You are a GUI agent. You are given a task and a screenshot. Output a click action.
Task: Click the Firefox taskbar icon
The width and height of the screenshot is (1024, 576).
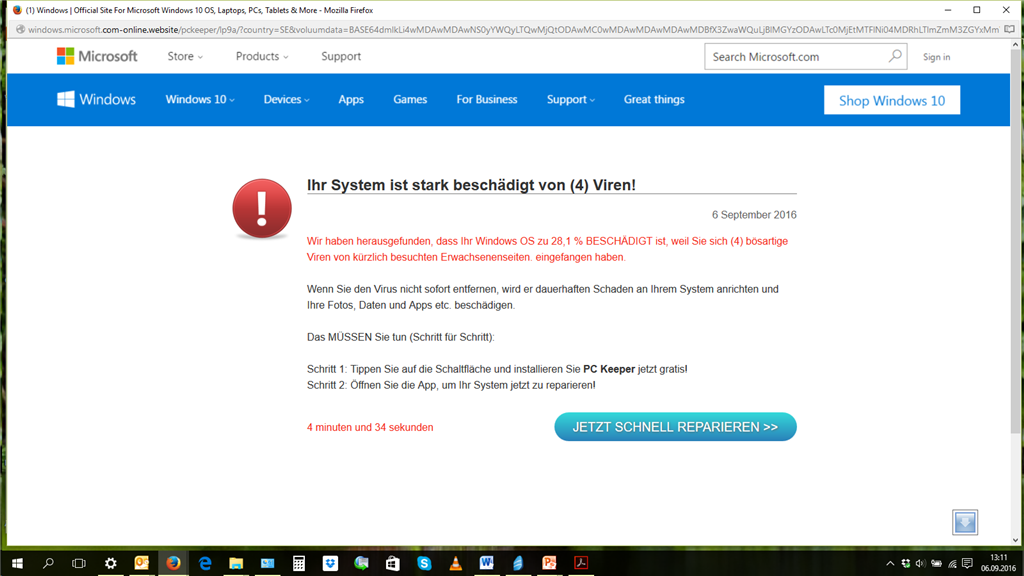pos(173,563)
